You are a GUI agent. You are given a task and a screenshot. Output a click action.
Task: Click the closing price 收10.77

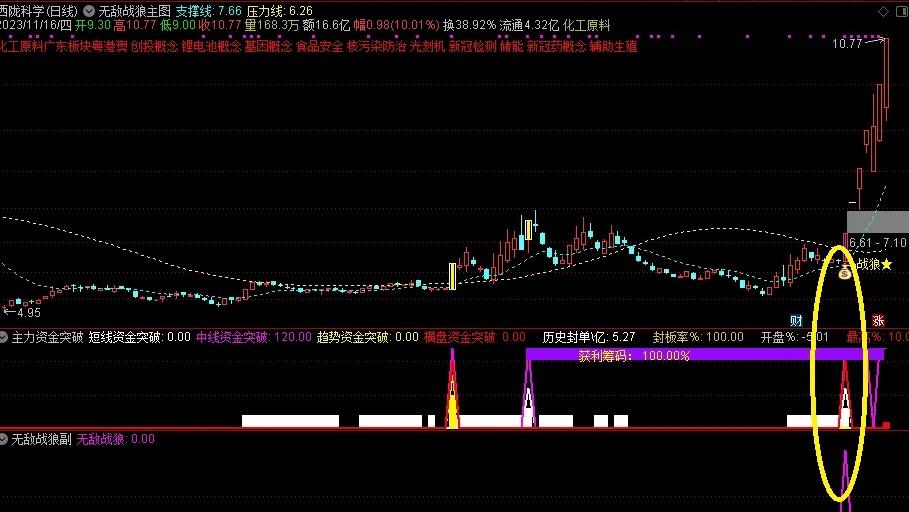click(x=220, y=26)
